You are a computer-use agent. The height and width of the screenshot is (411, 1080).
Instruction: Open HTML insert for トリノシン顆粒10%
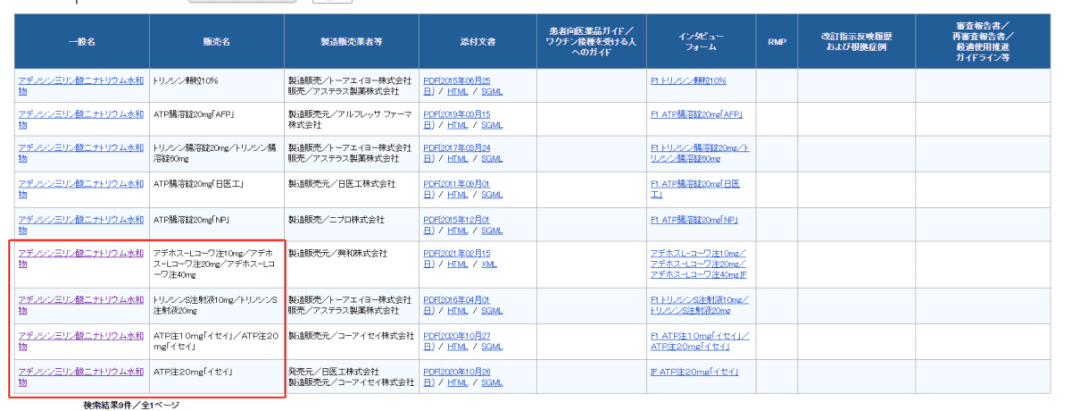pyautogui.click(x=457, y=91)
